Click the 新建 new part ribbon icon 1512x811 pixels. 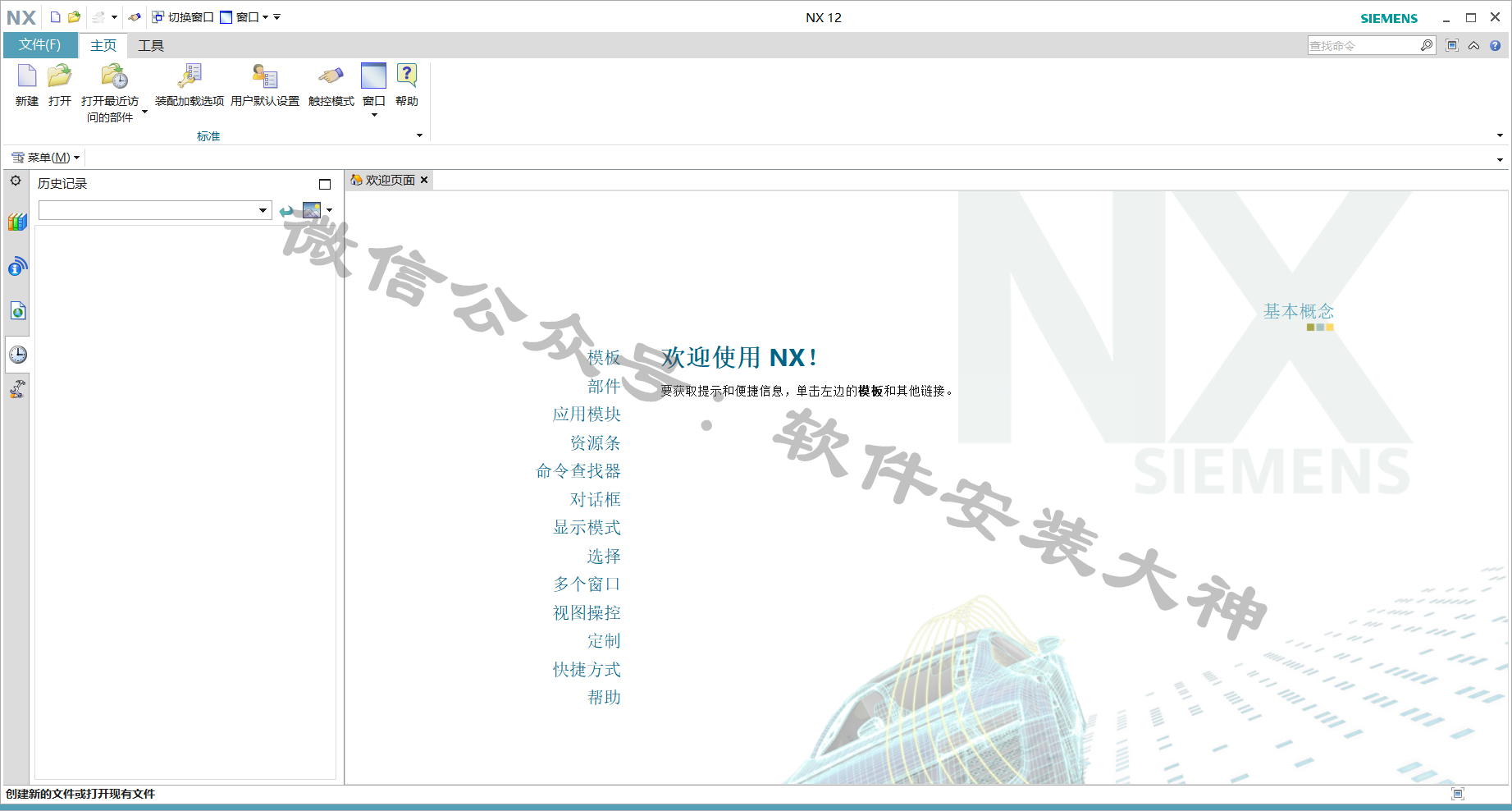click(x=27, y=86)
